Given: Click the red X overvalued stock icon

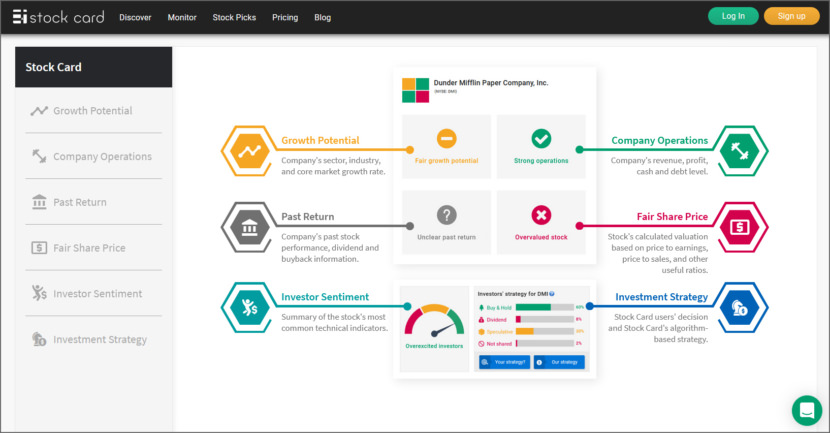Looking at the screenshot, I should (541, 215).
